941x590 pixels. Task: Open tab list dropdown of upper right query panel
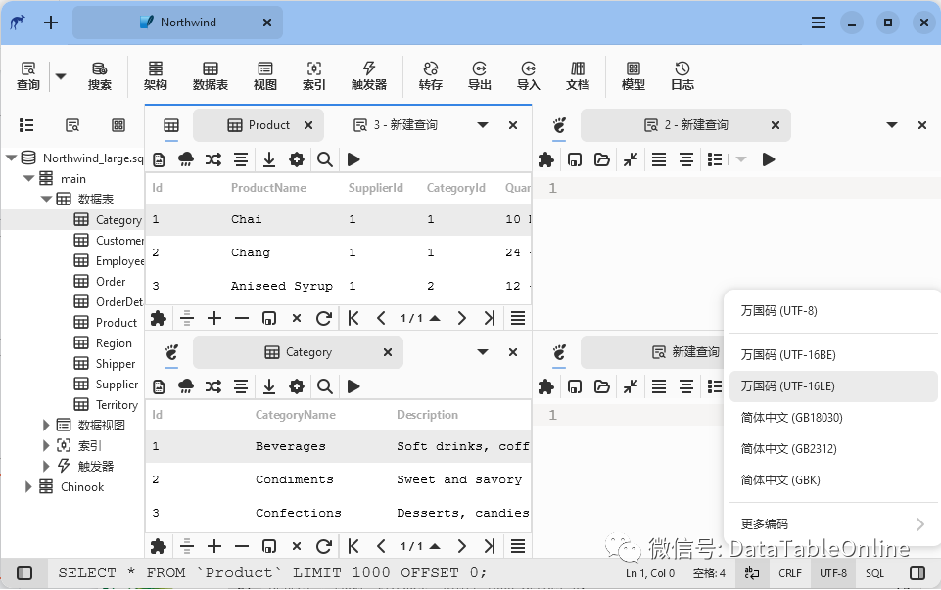coord(892,125)
